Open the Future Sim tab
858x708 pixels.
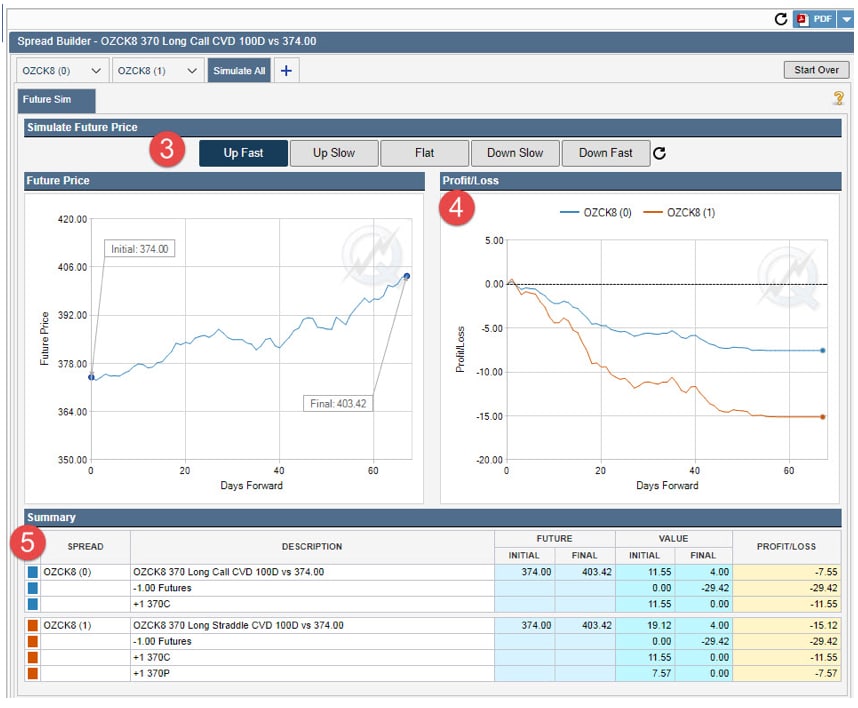click(57, 100)
